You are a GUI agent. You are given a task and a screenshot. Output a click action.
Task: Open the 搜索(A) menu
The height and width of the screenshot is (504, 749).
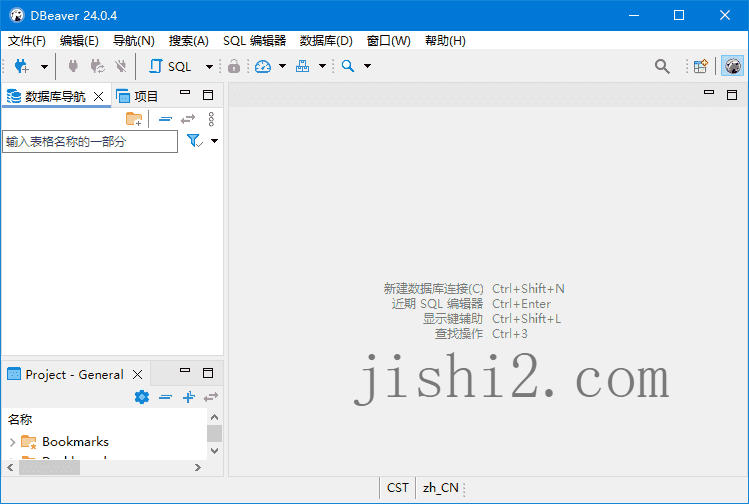189,41
